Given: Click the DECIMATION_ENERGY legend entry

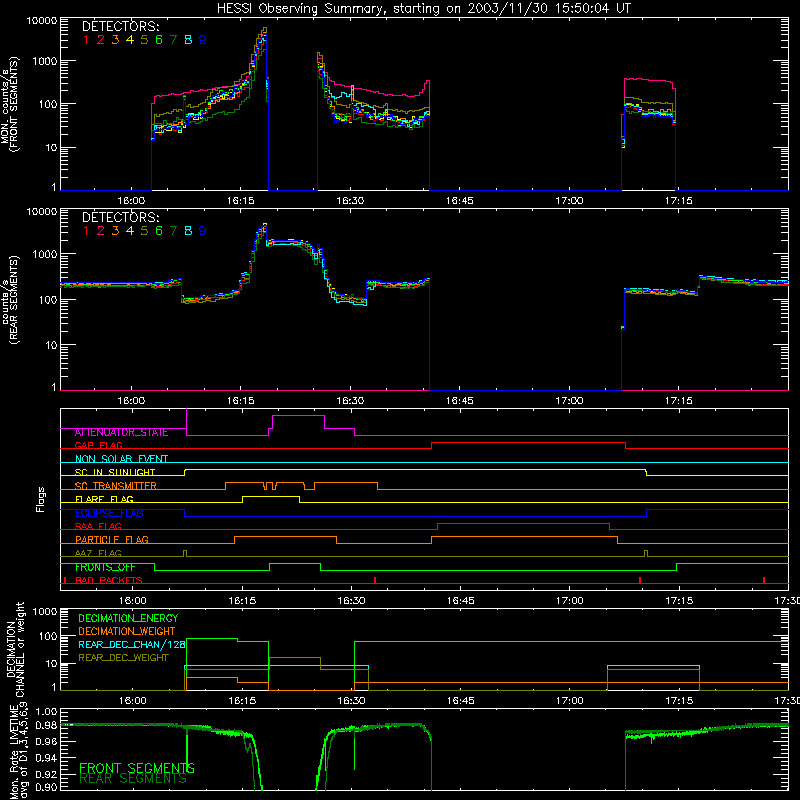Looking at the screenshot, I should coord(128,618).
